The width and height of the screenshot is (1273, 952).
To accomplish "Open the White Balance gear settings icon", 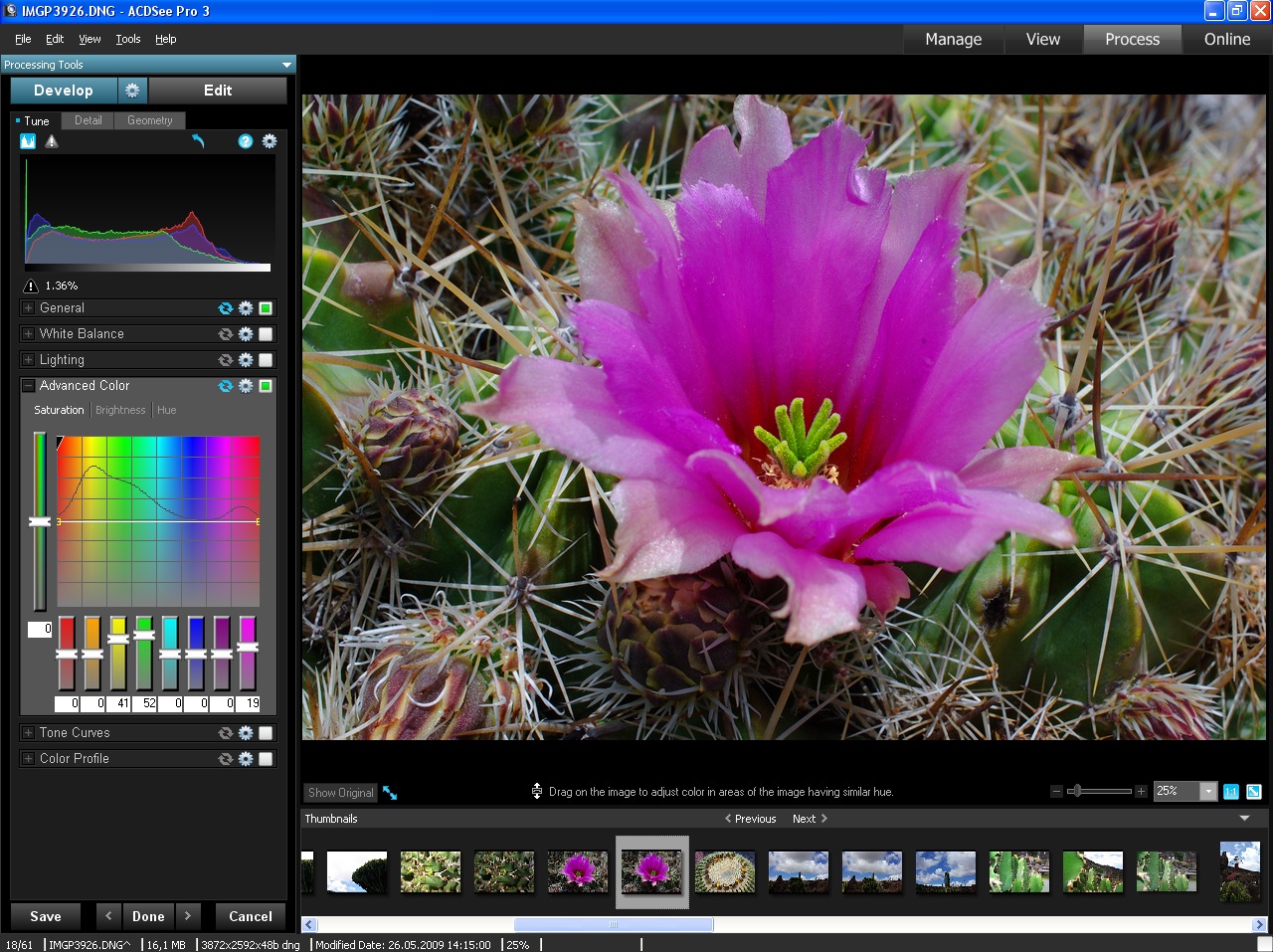I will coord(245,333).
